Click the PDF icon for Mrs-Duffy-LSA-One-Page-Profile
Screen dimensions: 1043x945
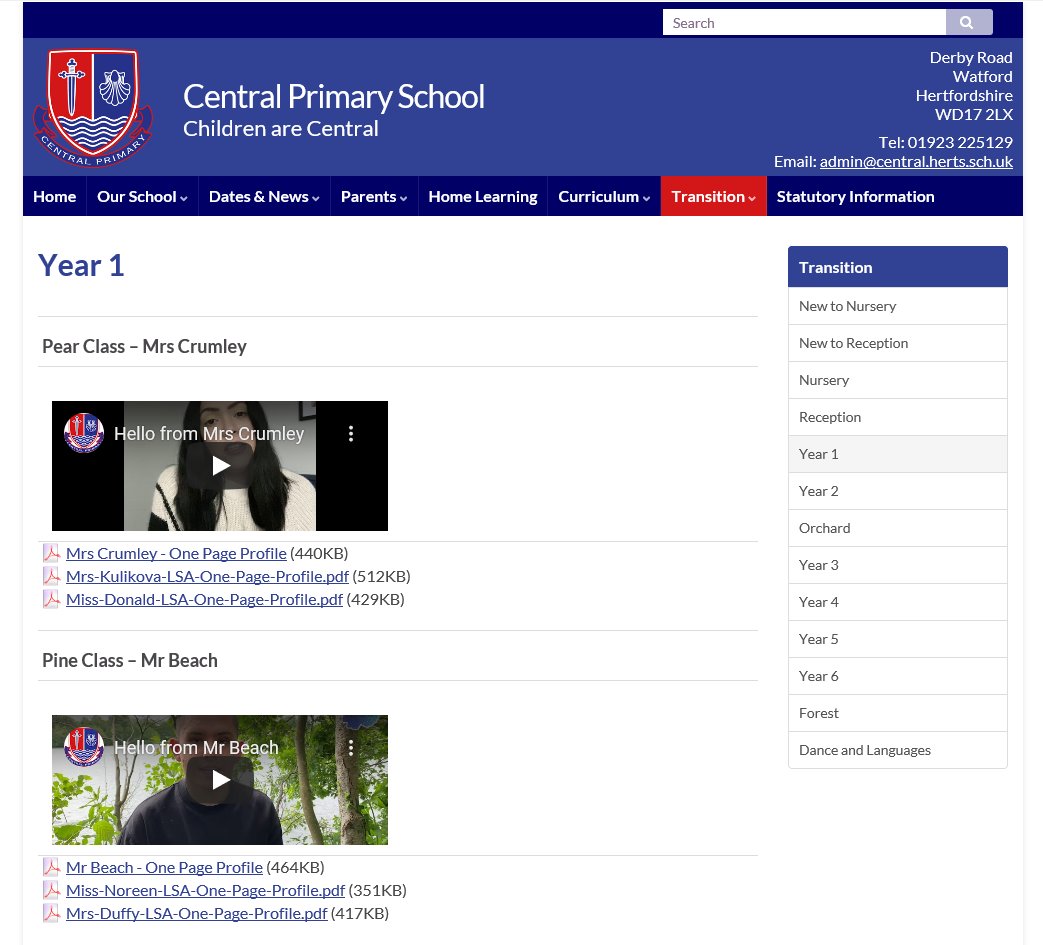coord(51,913)
